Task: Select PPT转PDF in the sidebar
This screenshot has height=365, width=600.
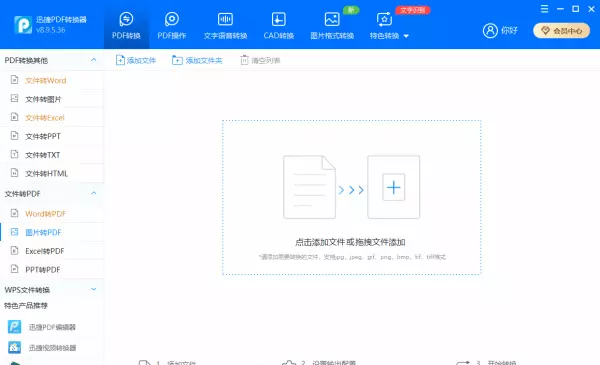Action: click(x=52, y=269)
